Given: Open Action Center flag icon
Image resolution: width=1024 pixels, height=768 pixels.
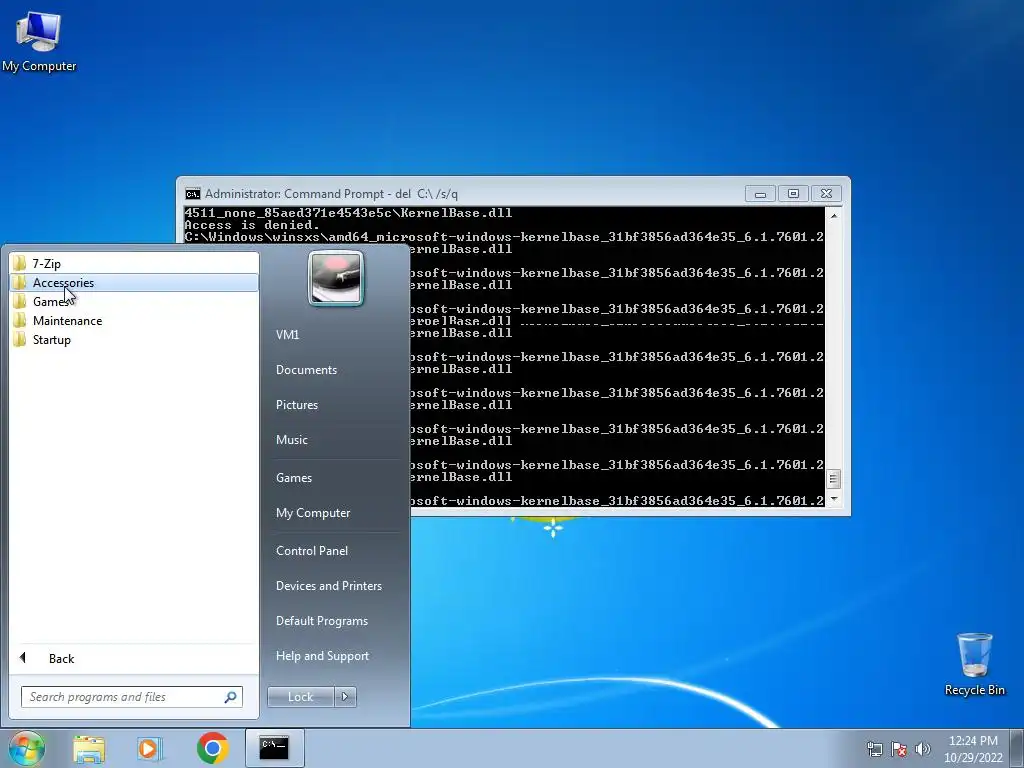Looking at the screenshot, I should (x=899, y=749).
